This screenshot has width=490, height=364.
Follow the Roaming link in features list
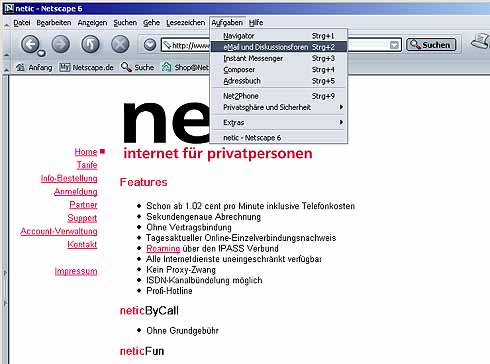coord(163,248)
